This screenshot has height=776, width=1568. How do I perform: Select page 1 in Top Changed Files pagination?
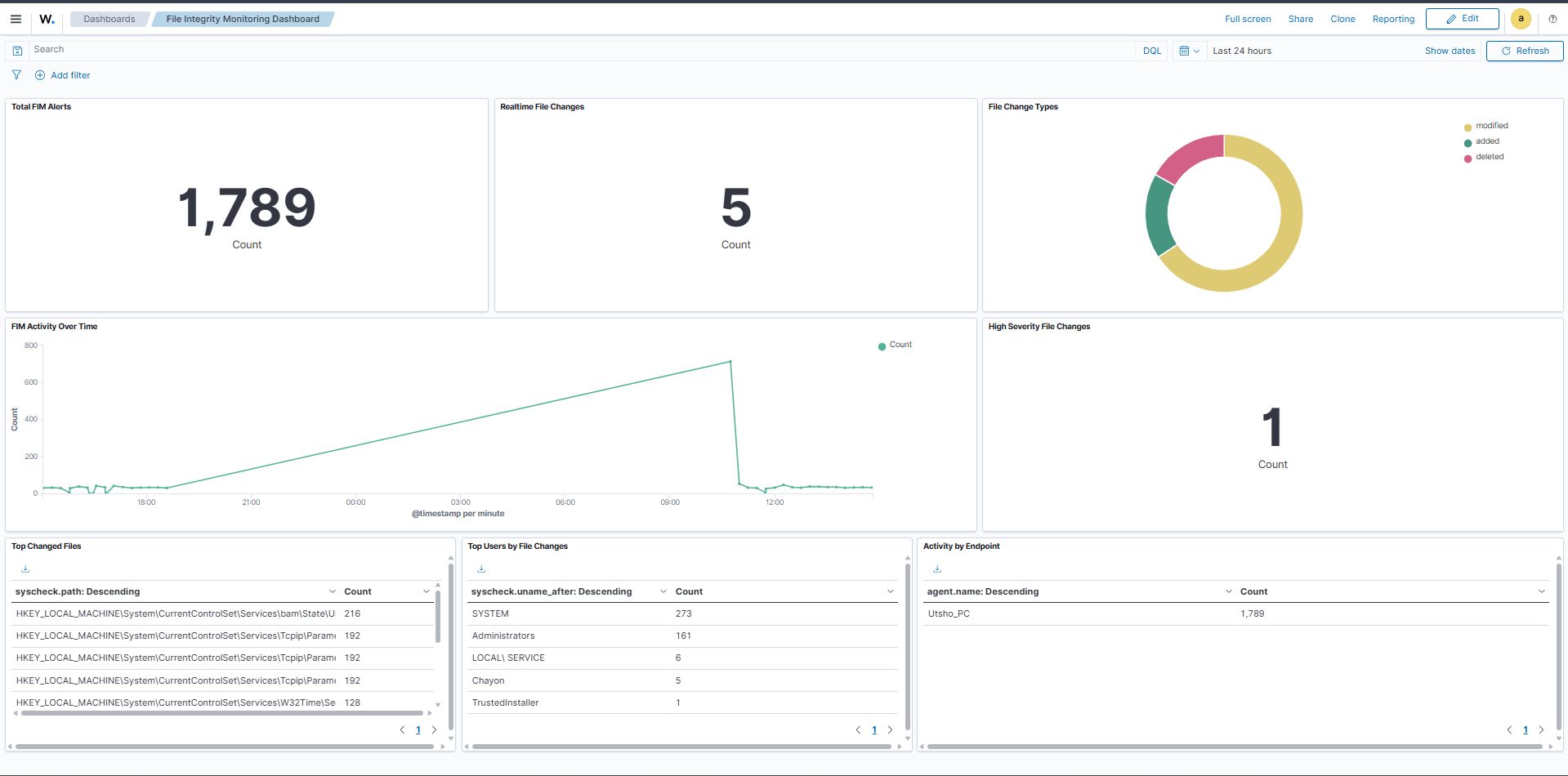click(x=418, y=730)
